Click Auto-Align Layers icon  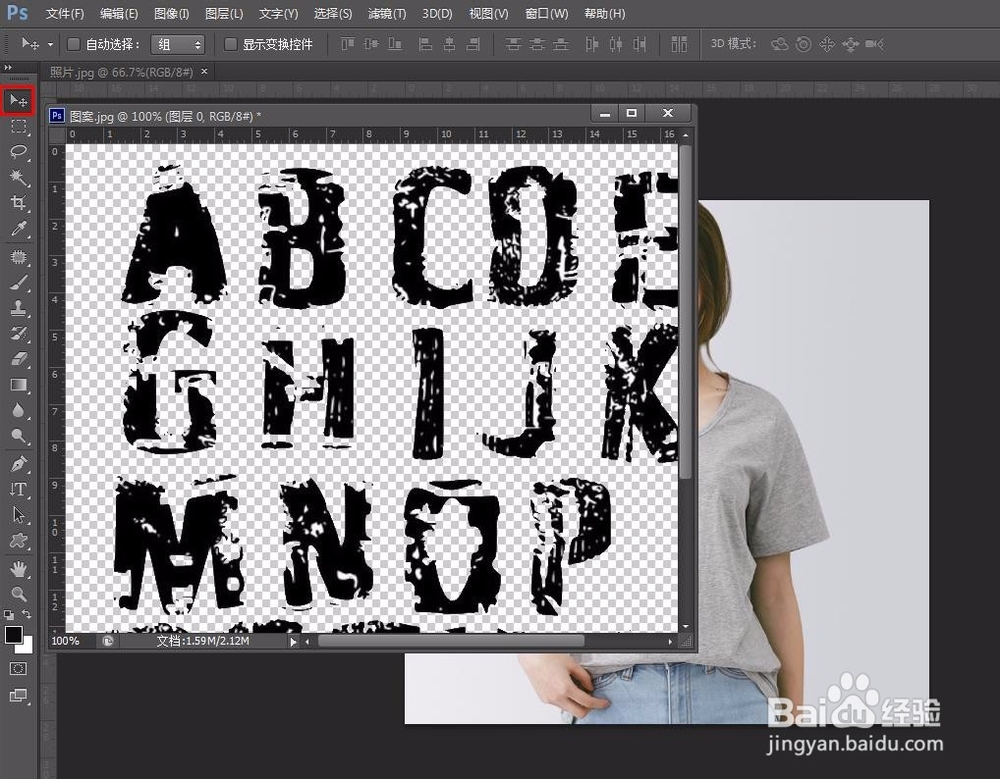tap(679, 44)
